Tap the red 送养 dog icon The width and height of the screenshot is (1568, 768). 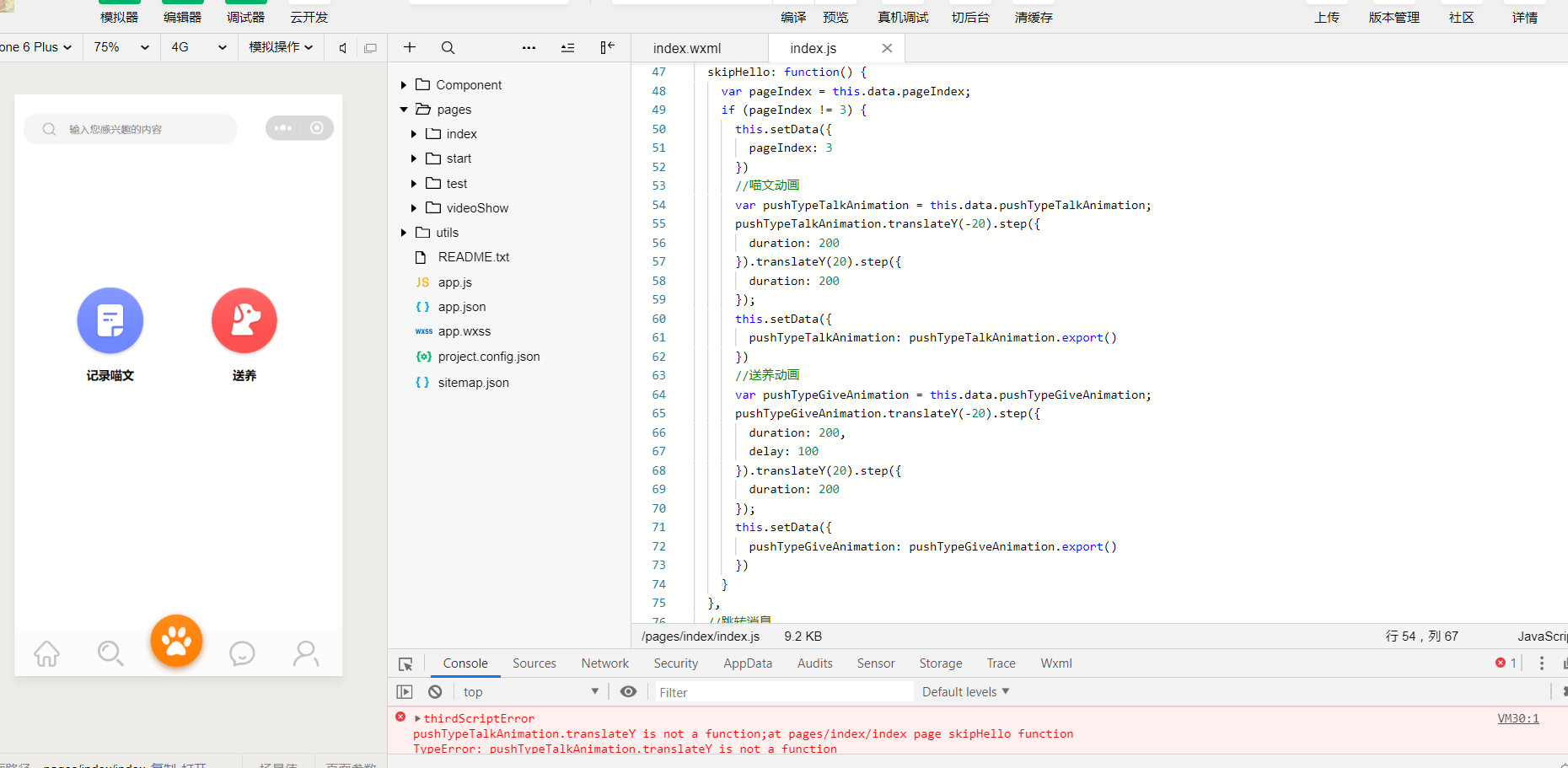tap(244, 321)
